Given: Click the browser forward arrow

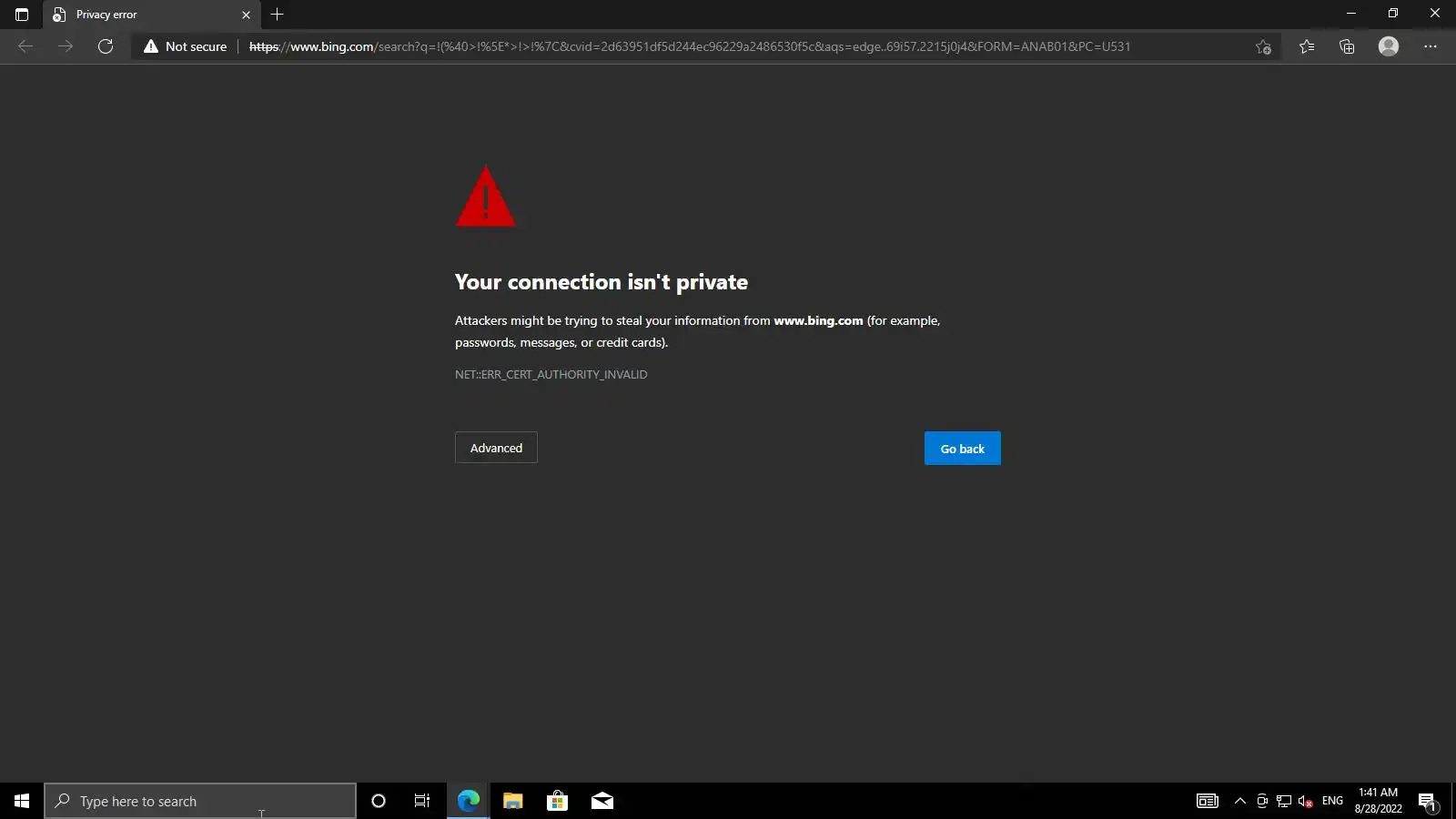Looking at the screenshot, I should (x=66, y=46).
